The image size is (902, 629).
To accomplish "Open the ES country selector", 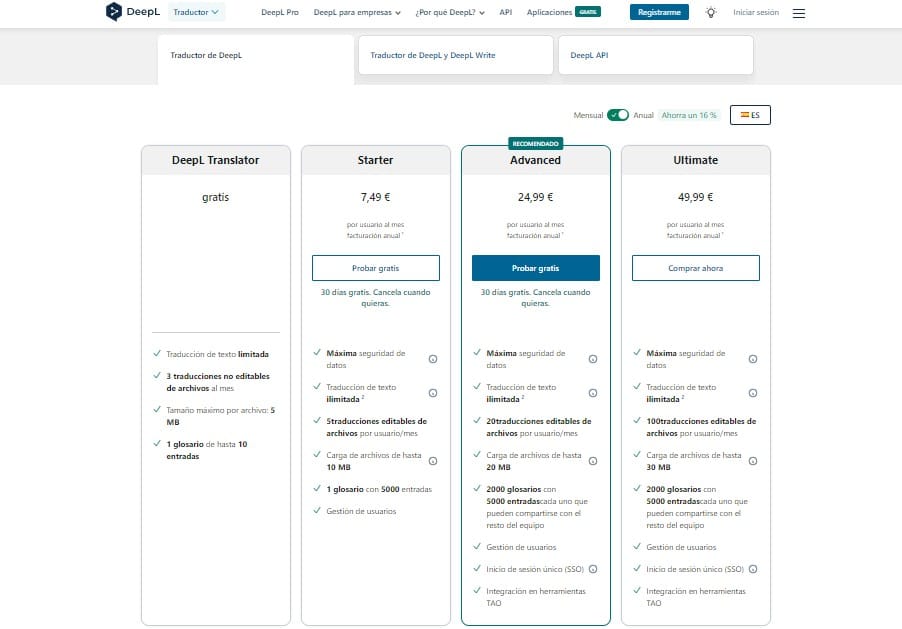I will click(x=750, y=115).
